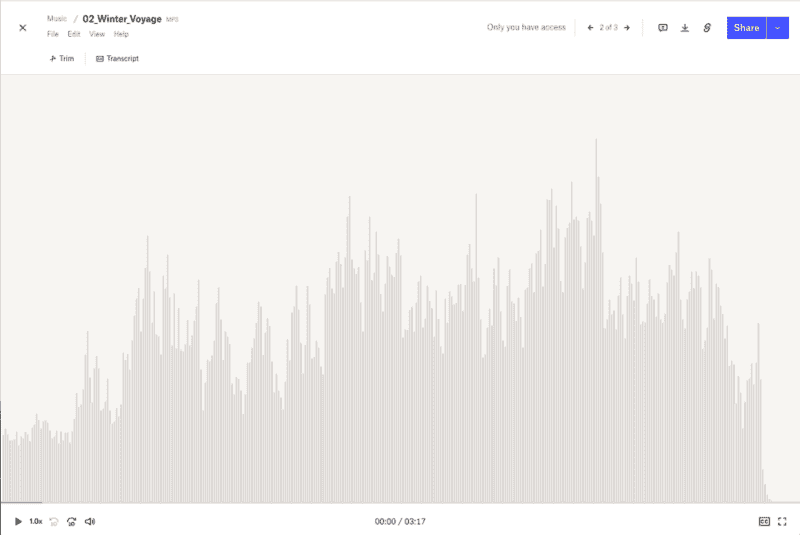Screen dimensions: 800x535
Task: Click the Share button
Action: [x=746, y=28]
